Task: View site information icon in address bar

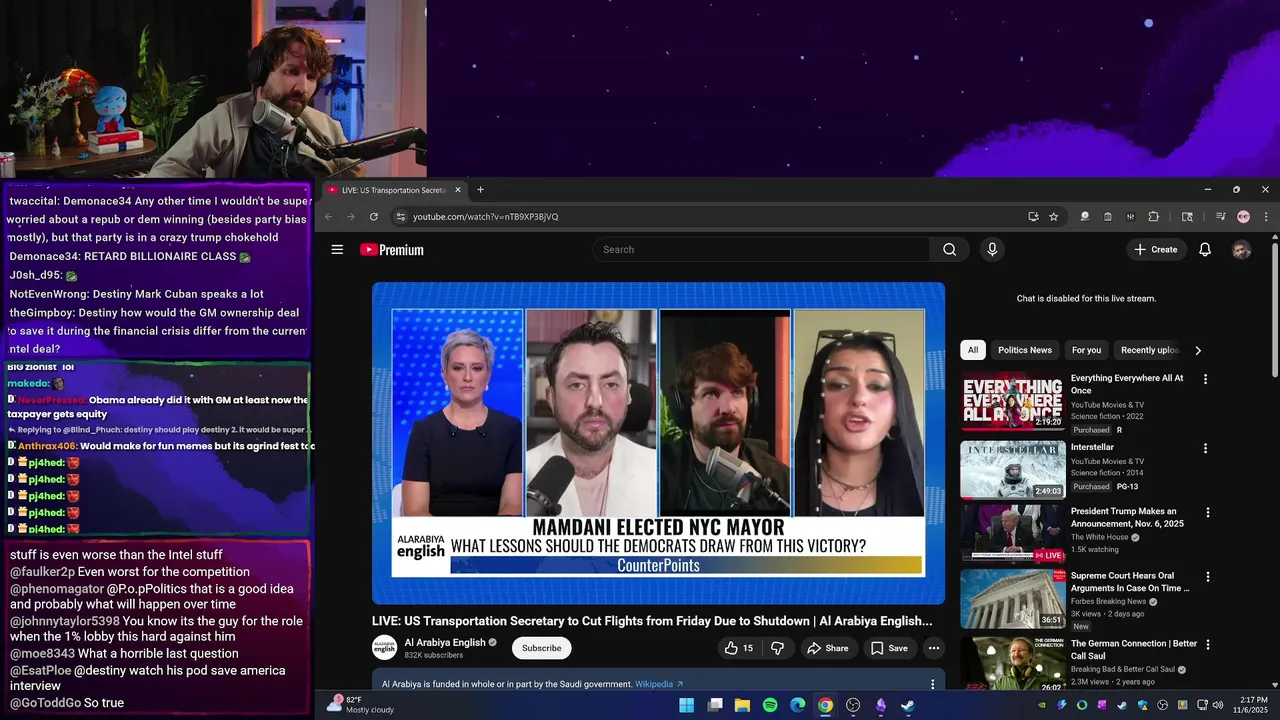Action: 401,217
